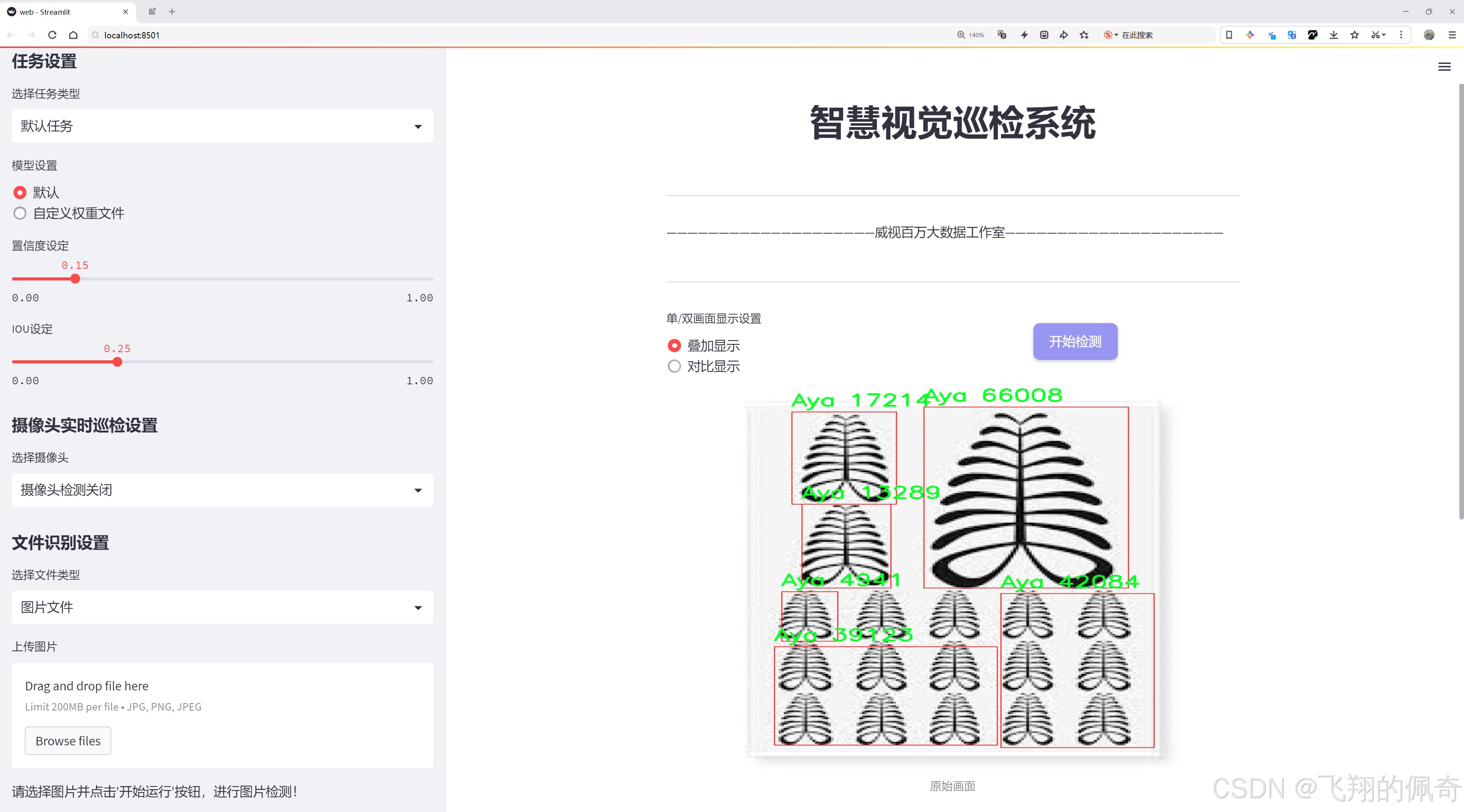Image resolution: width=1464 pixels, height=812 pixels.
Task: Click the translate page icon in address bar
Action: pos(1002,34)
